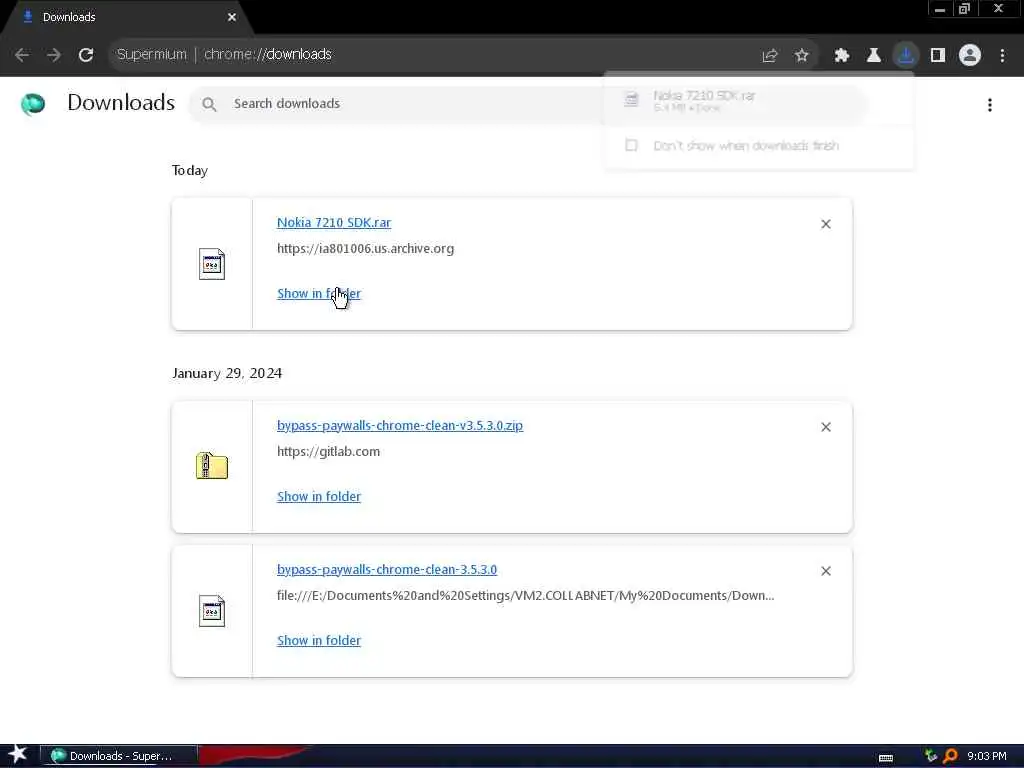The image size is (1024, 768).
Task: Click the orange magnifier tray icon
Action: pyautogui.click(x=950, y=756)
